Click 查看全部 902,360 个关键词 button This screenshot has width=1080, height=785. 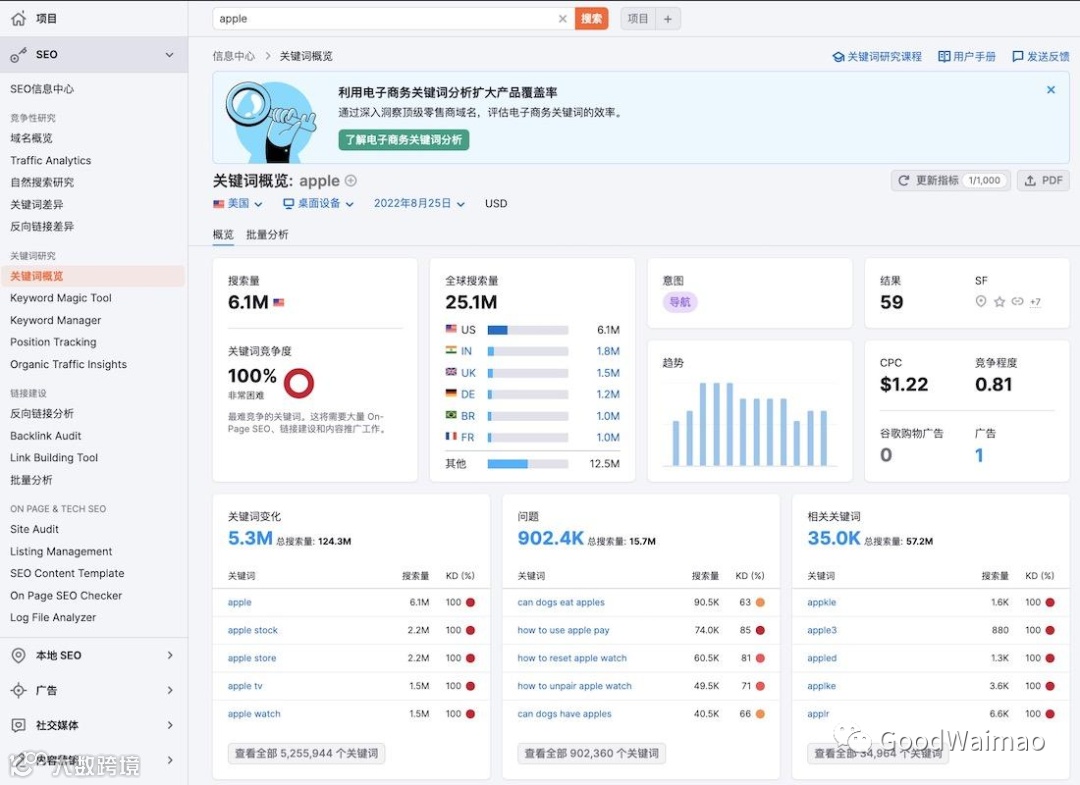tap(592, 753)
